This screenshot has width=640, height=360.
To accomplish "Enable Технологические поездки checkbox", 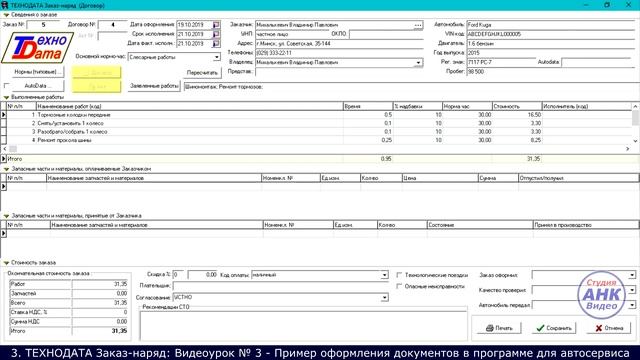I will 399,275.
